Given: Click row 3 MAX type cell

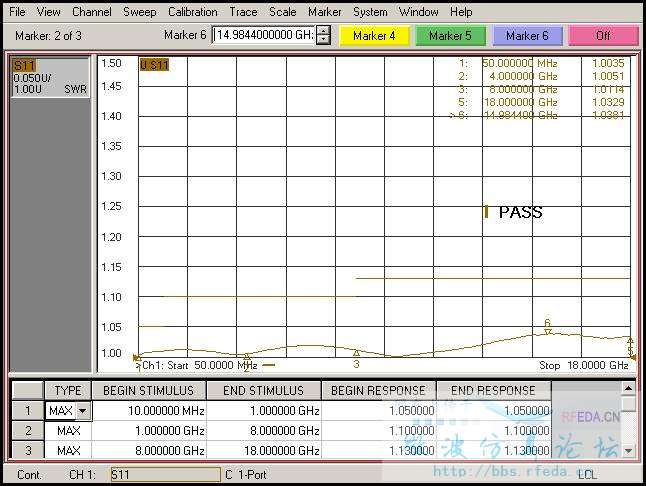Looking at the screenshot, I should (x=68, y=450).
